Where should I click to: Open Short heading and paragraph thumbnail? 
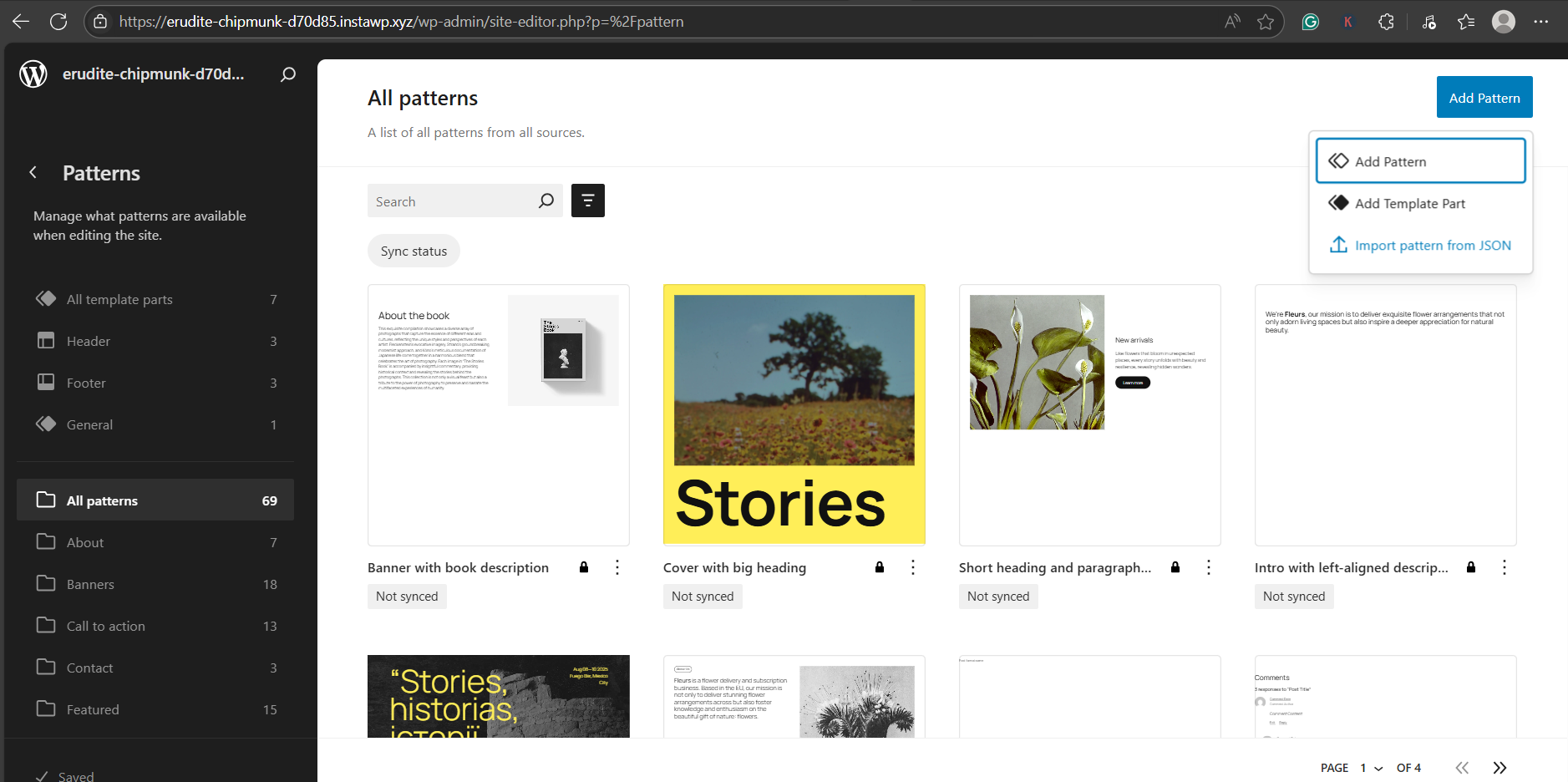click(1090, 415)
